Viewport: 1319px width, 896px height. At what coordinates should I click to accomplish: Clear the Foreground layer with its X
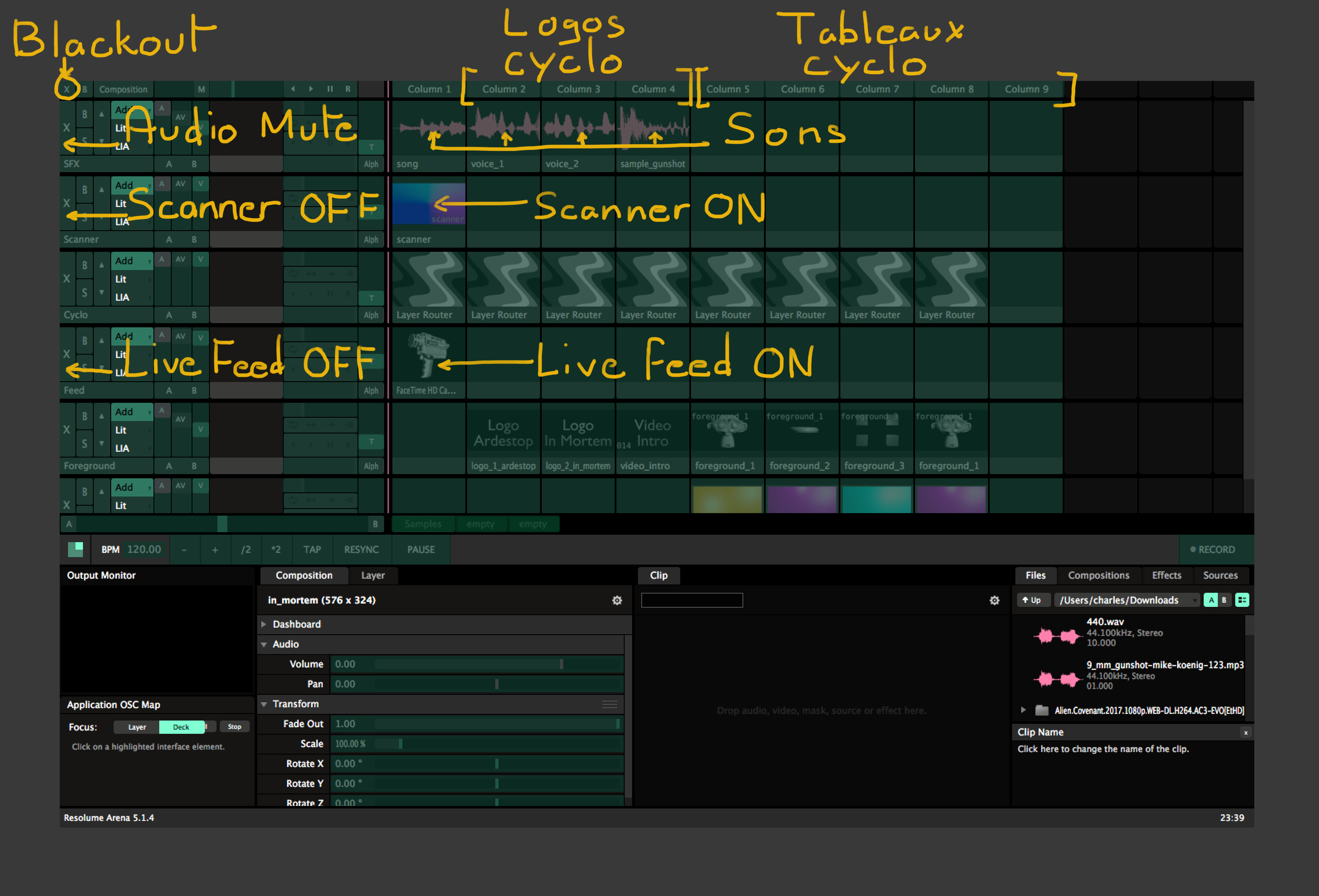coord(66,430)
